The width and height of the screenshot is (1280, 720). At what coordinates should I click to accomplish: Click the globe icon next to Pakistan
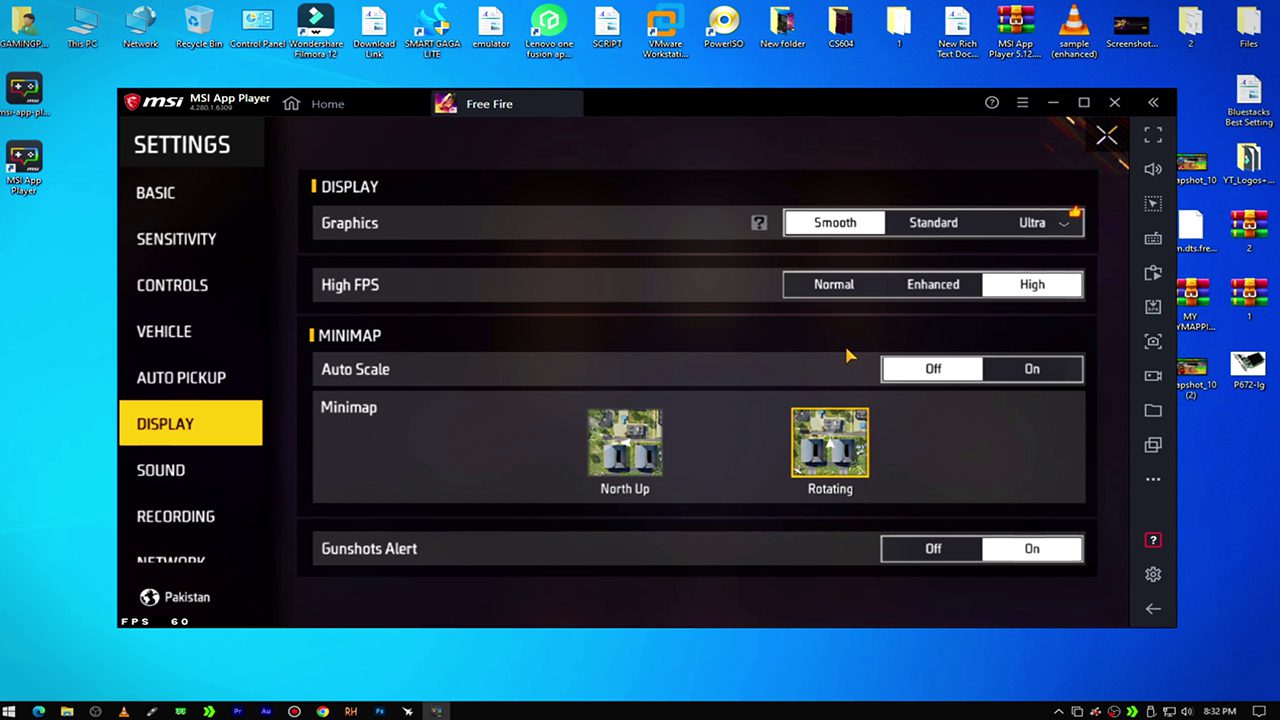(x=150, y=597)
